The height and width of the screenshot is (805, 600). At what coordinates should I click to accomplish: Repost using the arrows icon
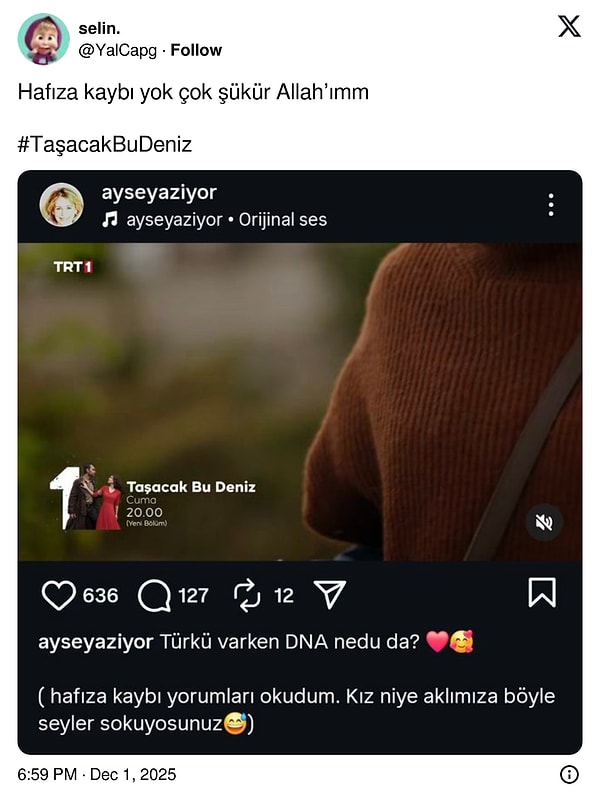[247, 595]
